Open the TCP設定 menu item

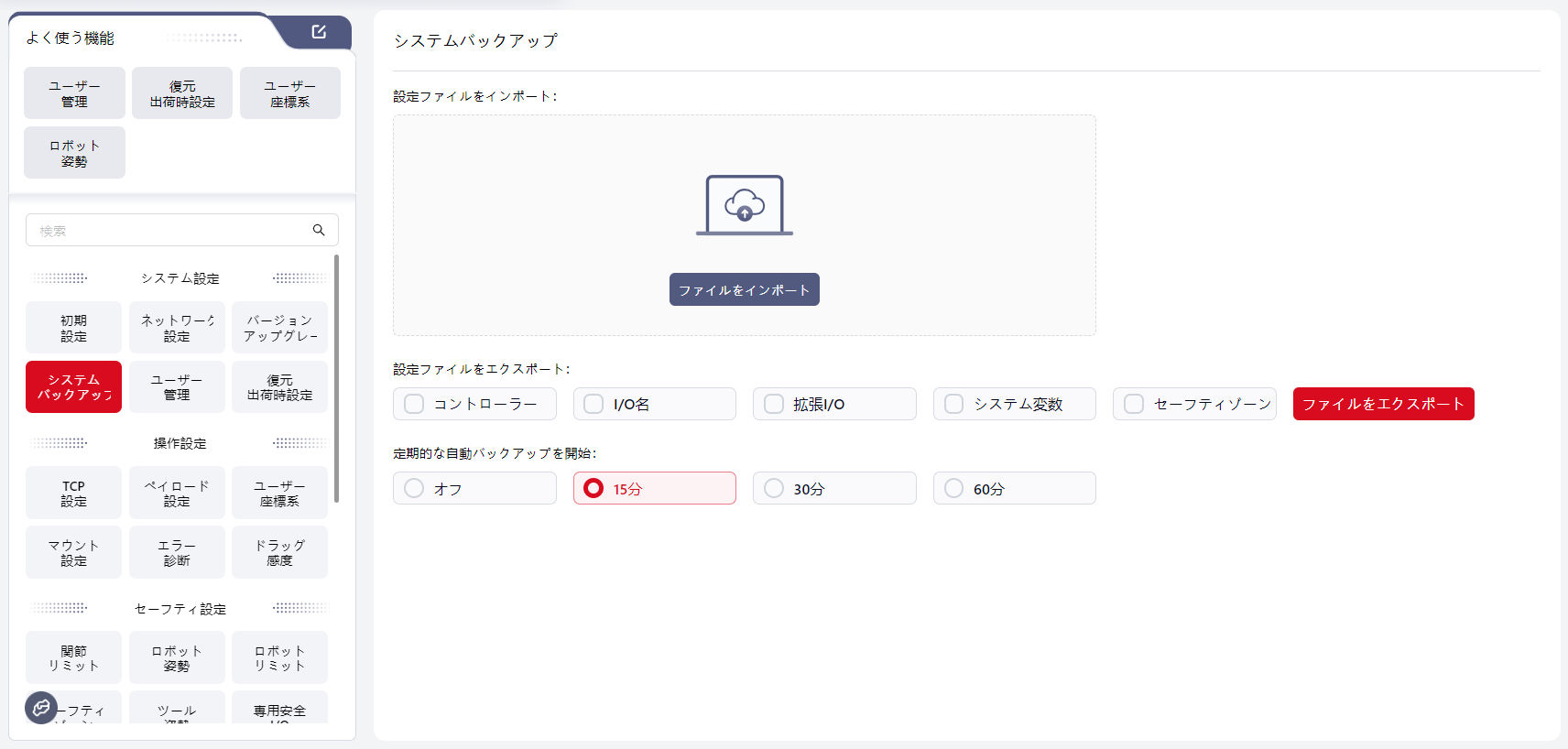(73, 493)
